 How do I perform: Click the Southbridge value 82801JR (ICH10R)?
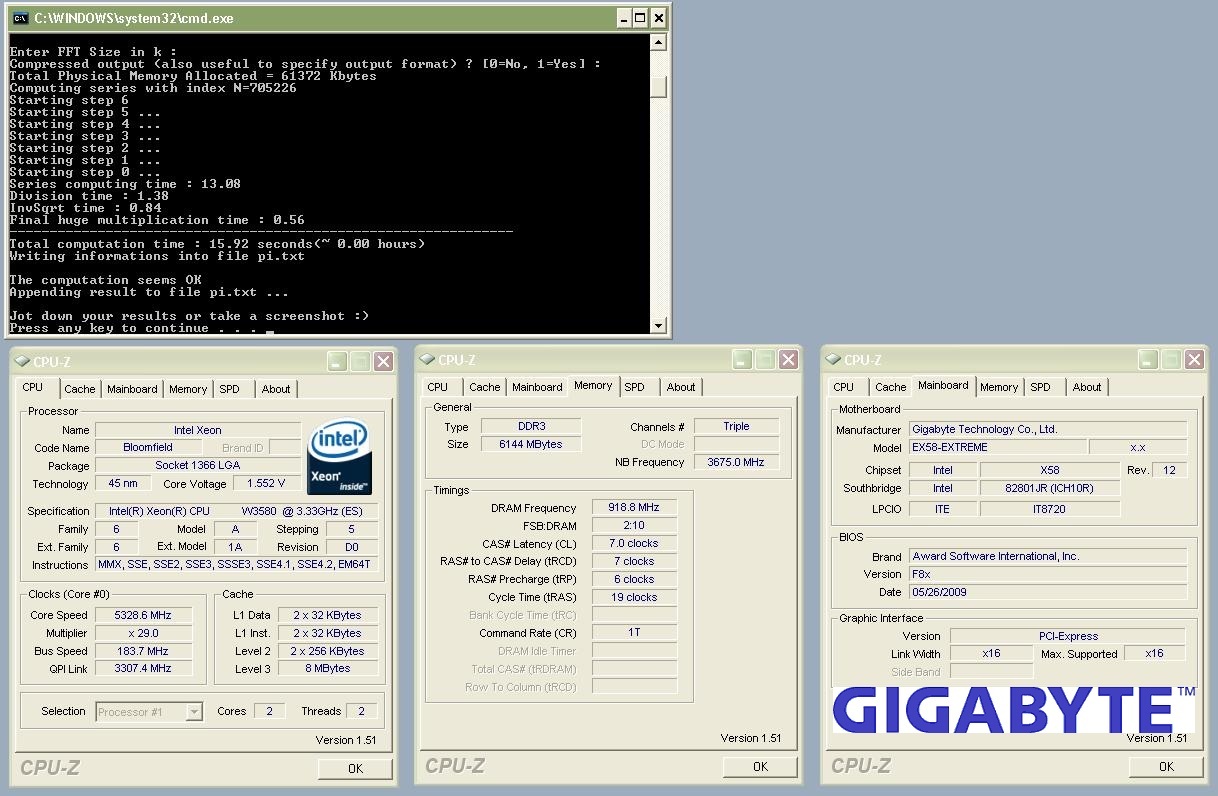[1050, 489]
